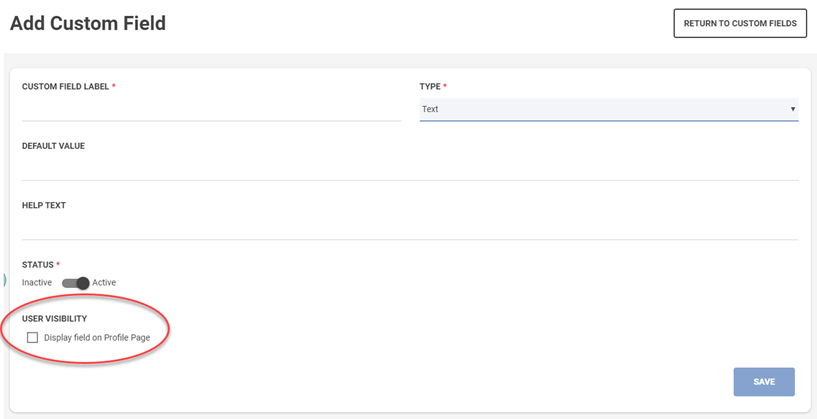Screen dimensions: 817x419
Task: Click the Display field on Profile Page text
Action: pyautogui.click(x=97, y=338)
